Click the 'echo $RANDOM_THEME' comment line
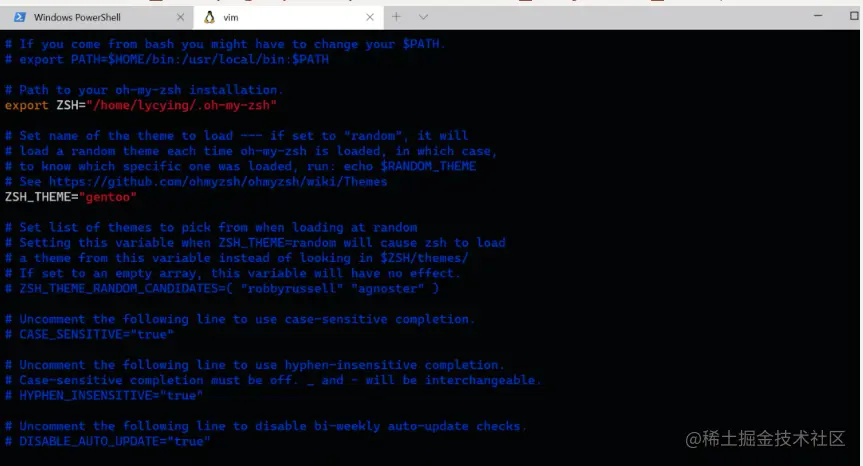Screen dimensions: 863x466 [241, 166]
